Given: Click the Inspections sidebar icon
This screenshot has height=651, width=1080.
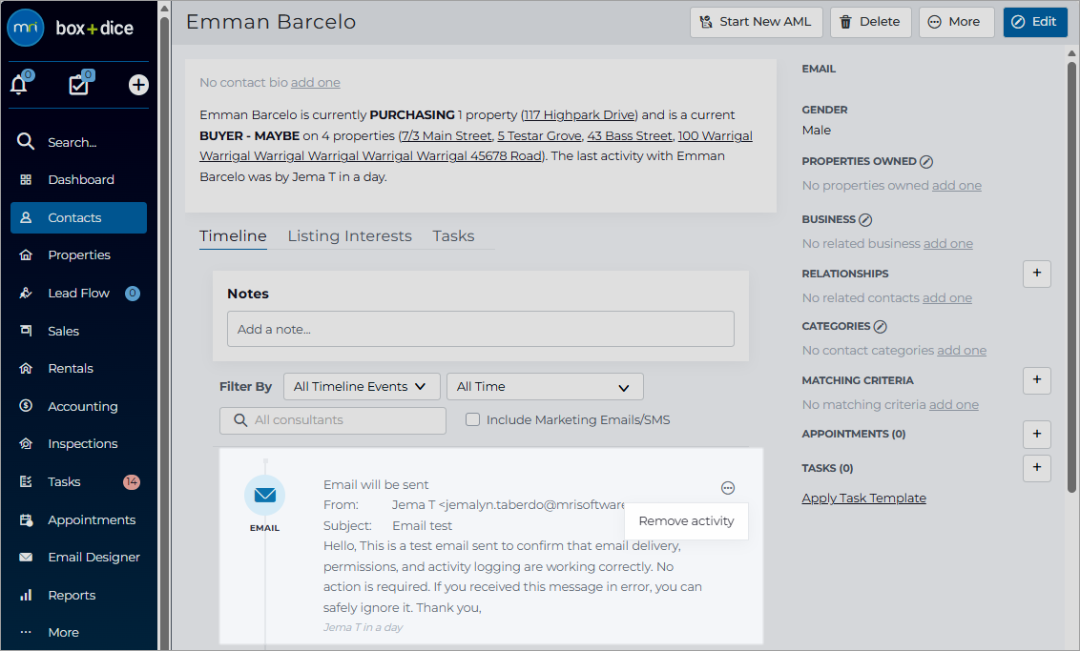Looking at the screenshot, I should [x=26, y=444].
